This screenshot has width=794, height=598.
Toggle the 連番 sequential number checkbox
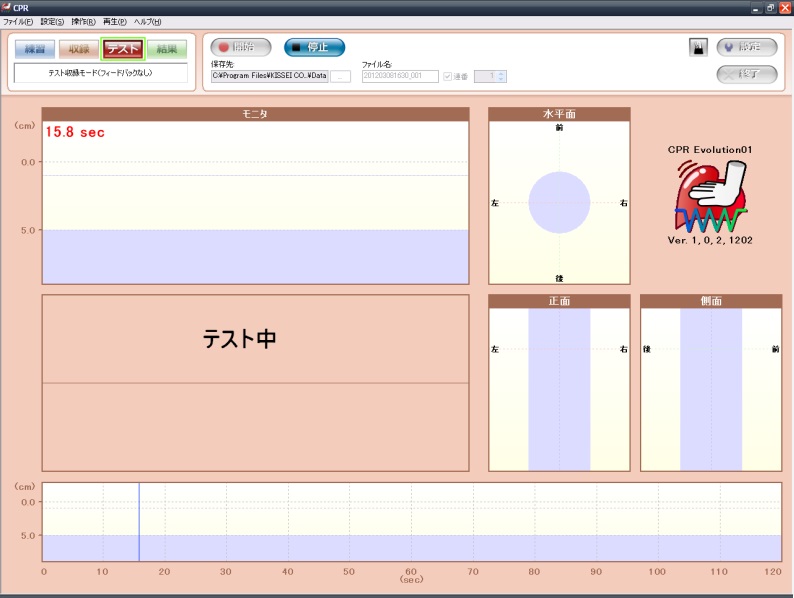448,76
